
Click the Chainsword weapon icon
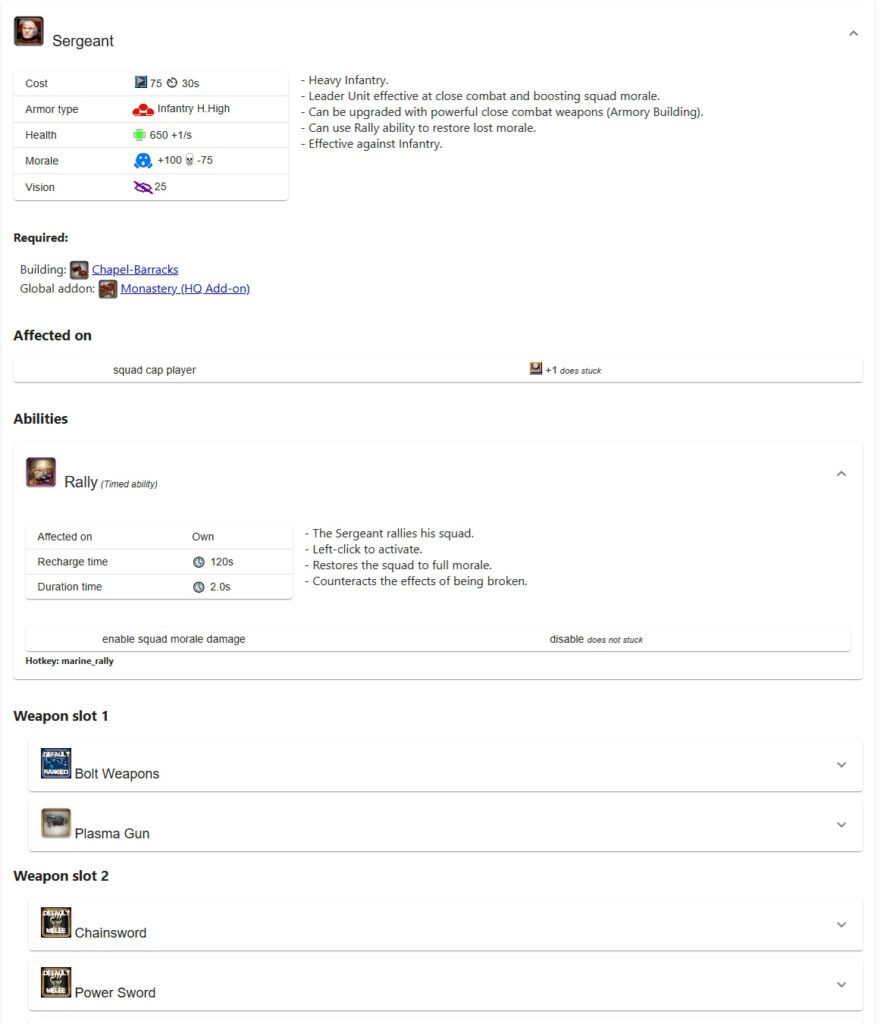[x=56, y=922]
